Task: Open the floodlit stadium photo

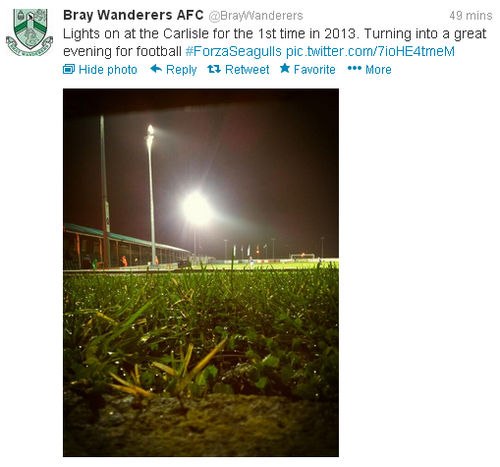Action: pos(201,272)
